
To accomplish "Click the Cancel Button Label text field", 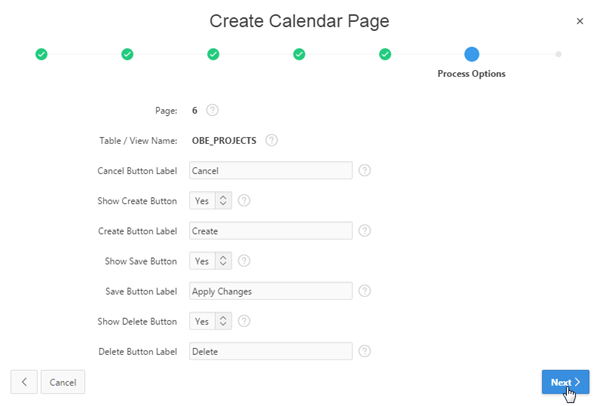I will pos(270,171).
